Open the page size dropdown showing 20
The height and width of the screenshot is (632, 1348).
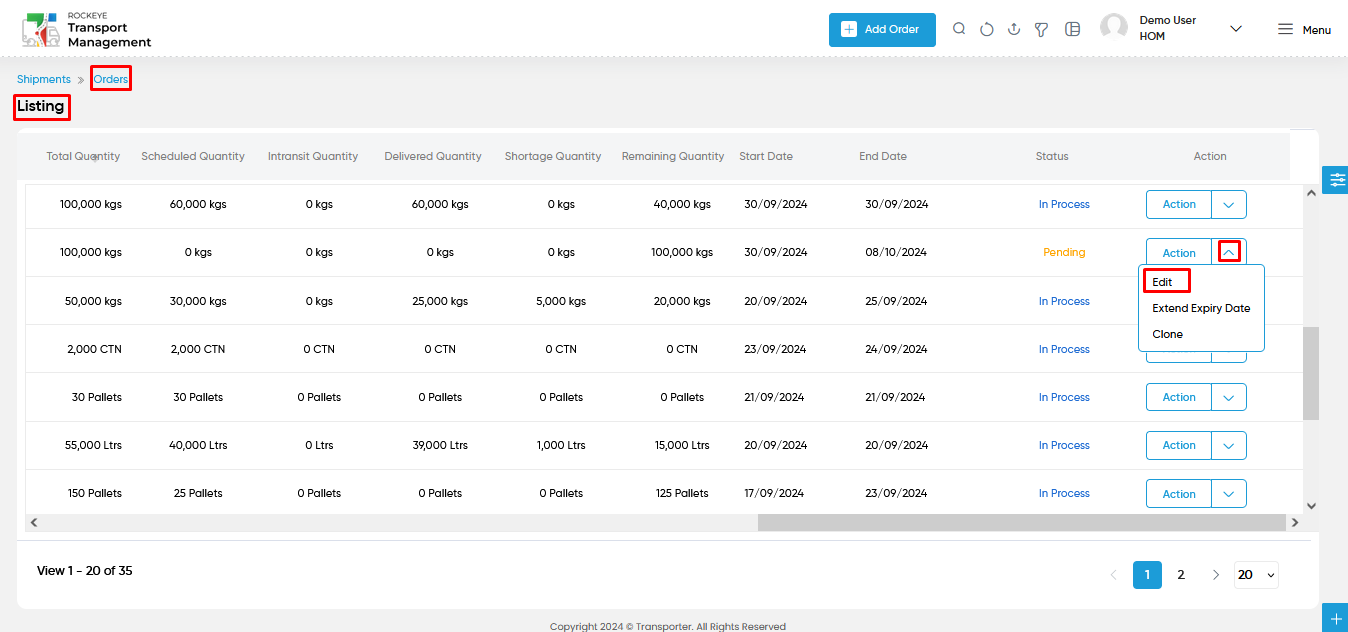pyautogui.click(x=1256, y=575)
